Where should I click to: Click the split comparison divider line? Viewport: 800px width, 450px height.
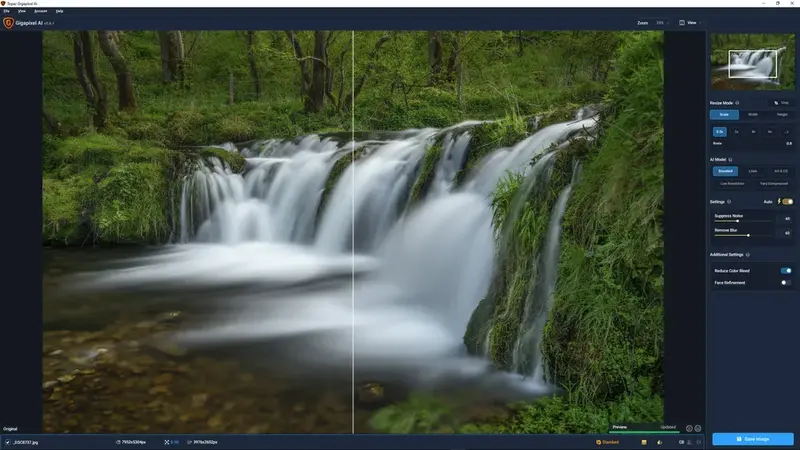353,232
